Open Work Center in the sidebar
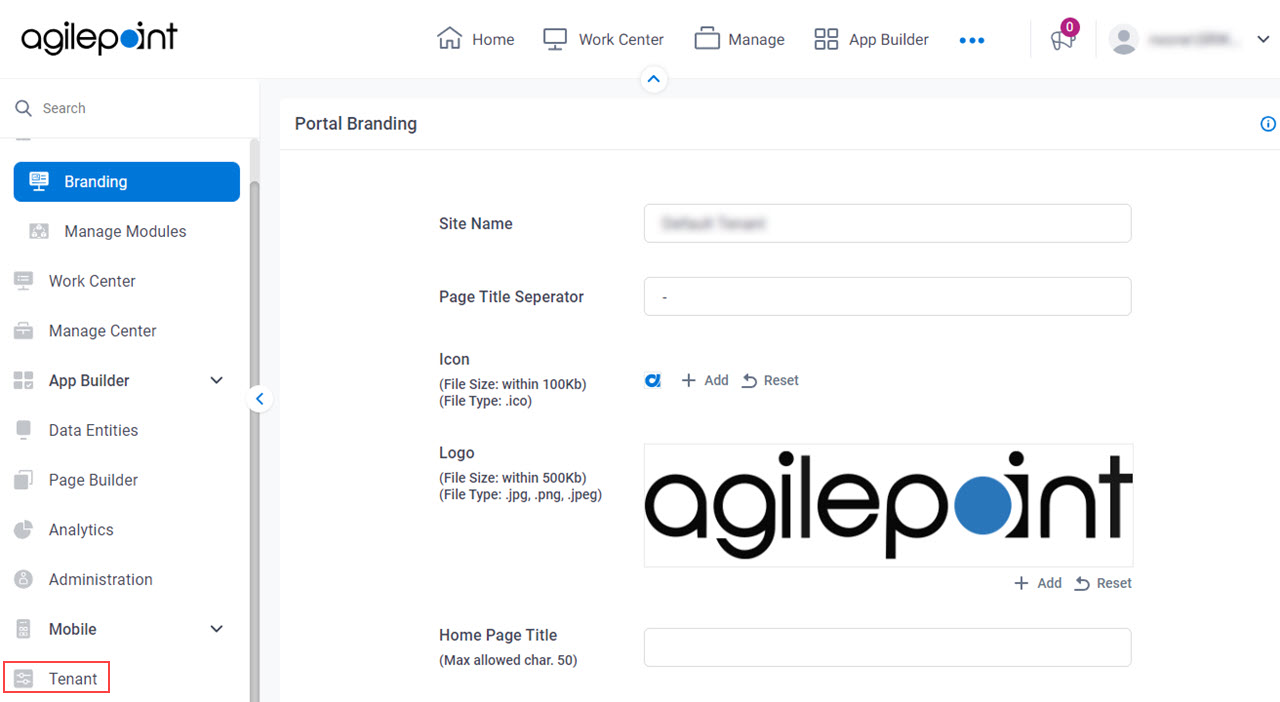 [x=92, y=281]
